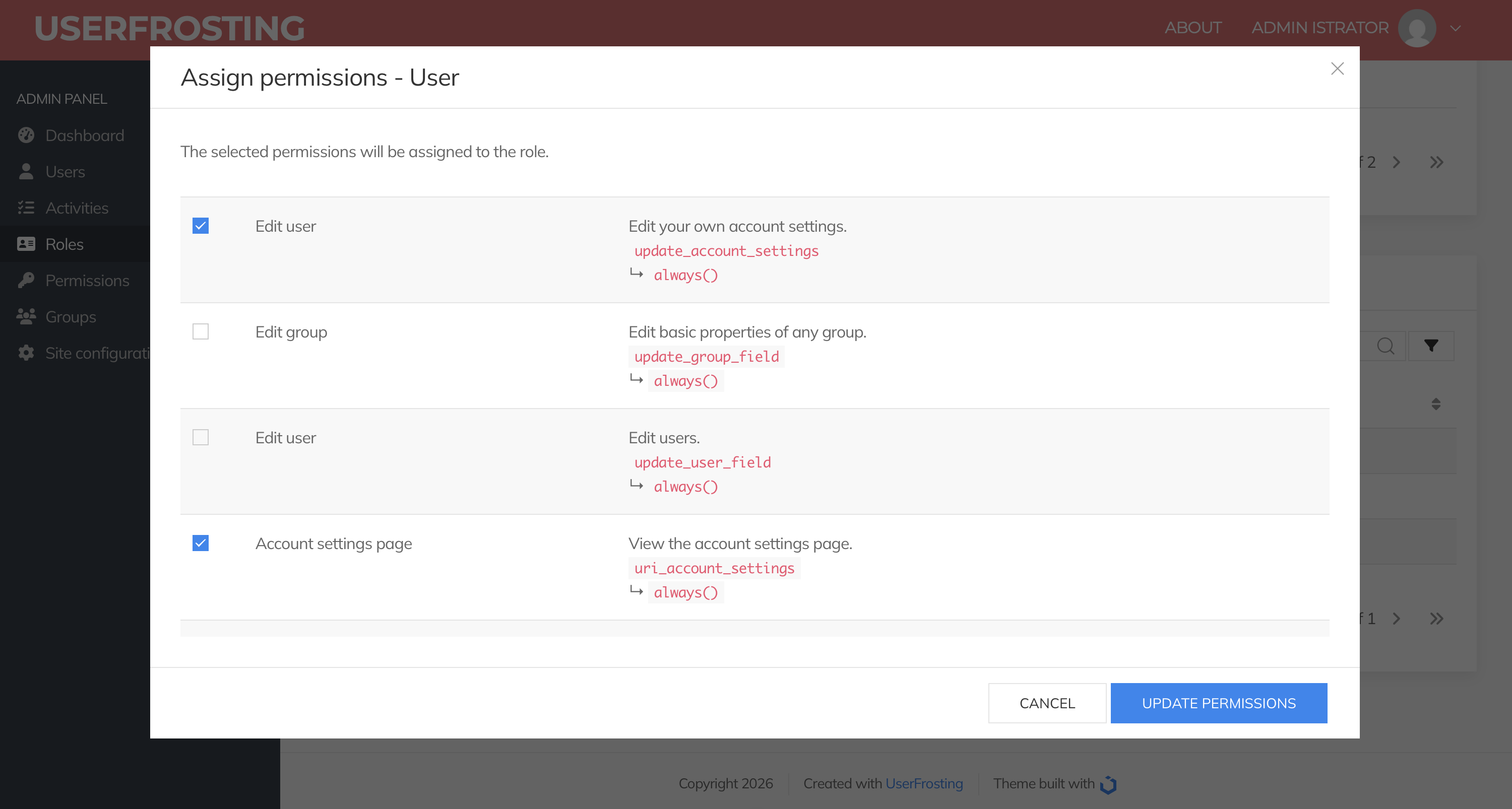The height and width of the screenshot is (809, 1512).
Task: Click the UserFrosting logo
Action: [x=169, y=28]
